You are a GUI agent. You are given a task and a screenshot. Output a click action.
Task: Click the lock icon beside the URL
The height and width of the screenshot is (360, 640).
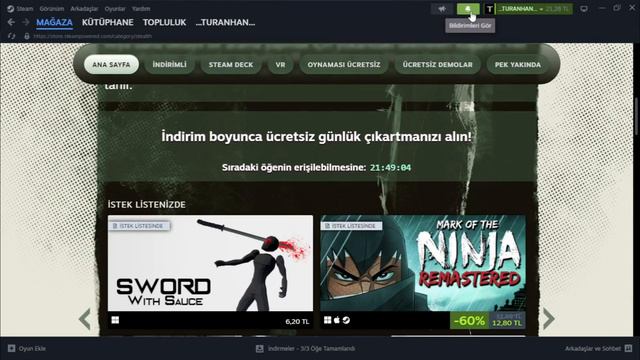click(x=27, y=36)
